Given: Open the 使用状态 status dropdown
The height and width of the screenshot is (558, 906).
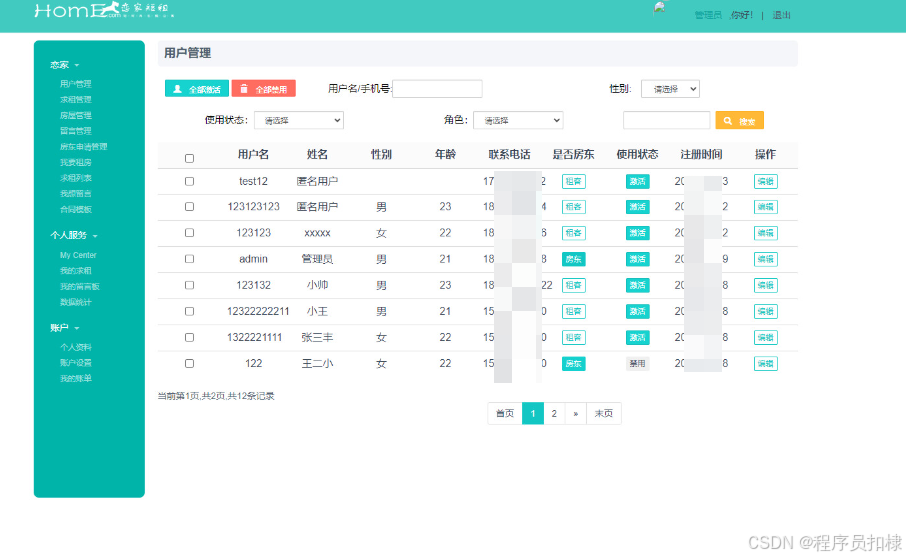Looking at the screenshot, I should pos(299,120).
